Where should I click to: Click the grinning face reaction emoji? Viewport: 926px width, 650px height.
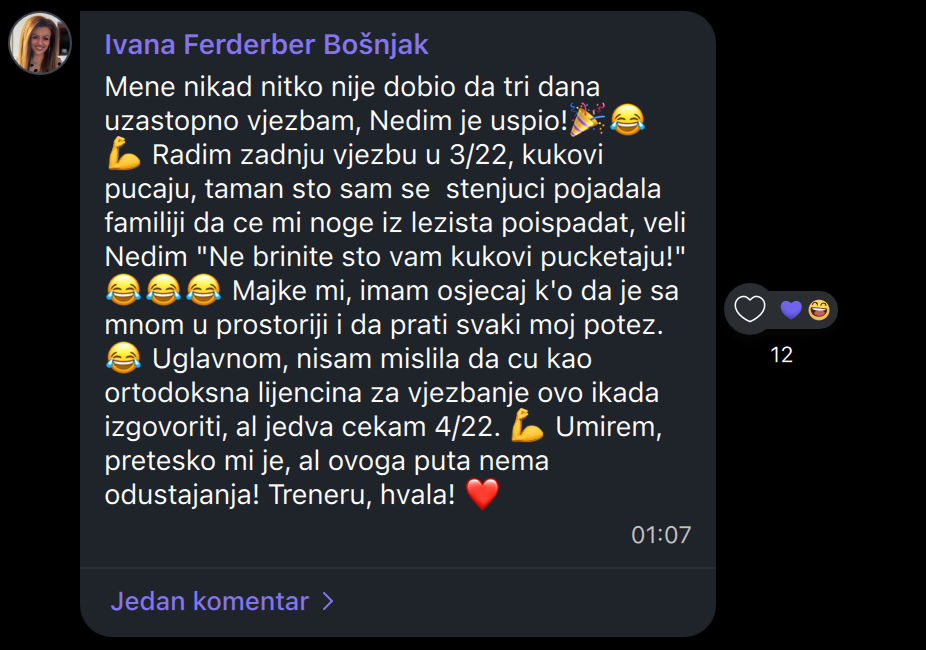click(819, 310)
